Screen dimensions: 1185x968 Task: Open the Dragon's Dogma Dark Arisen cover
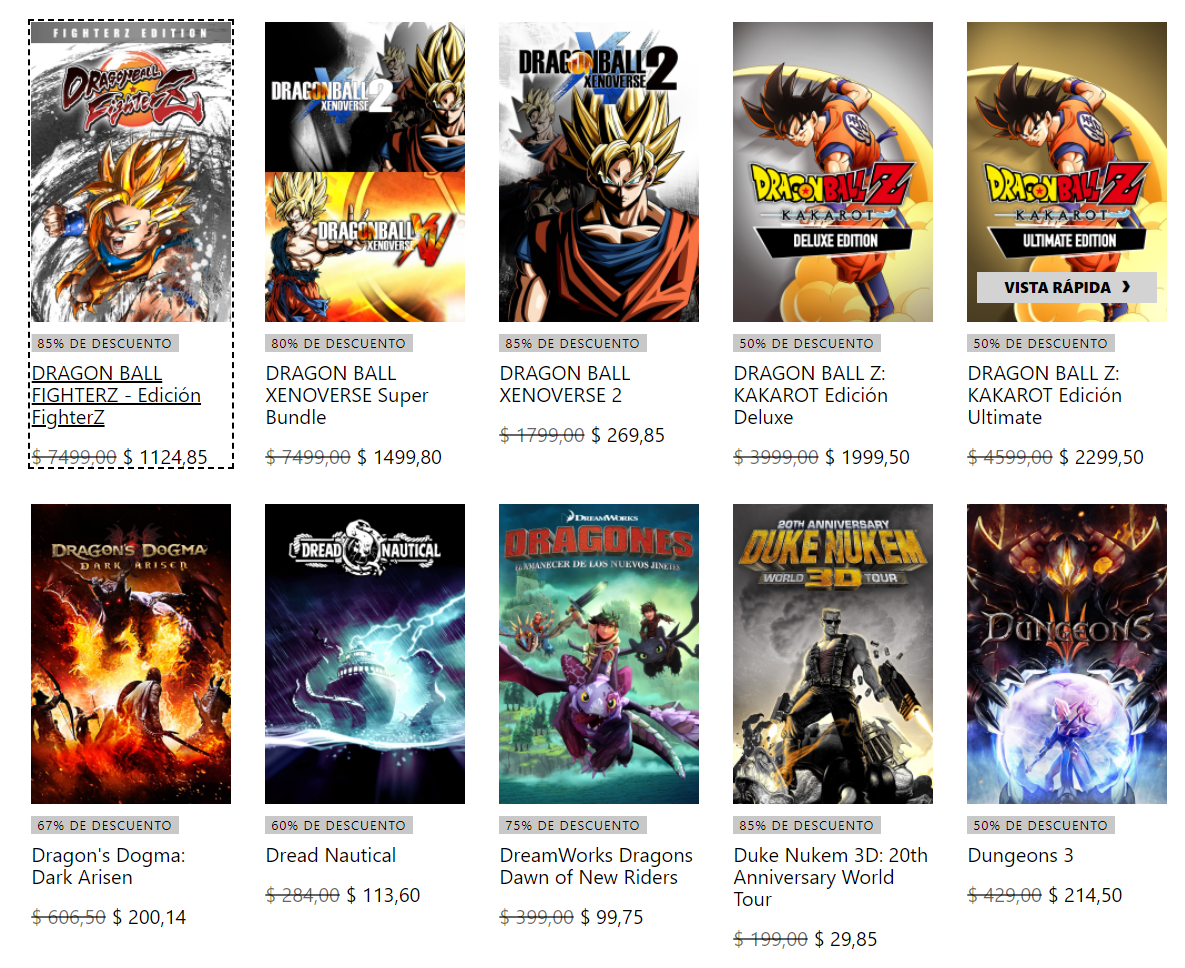pyautogui.click(x=131, y=654)
